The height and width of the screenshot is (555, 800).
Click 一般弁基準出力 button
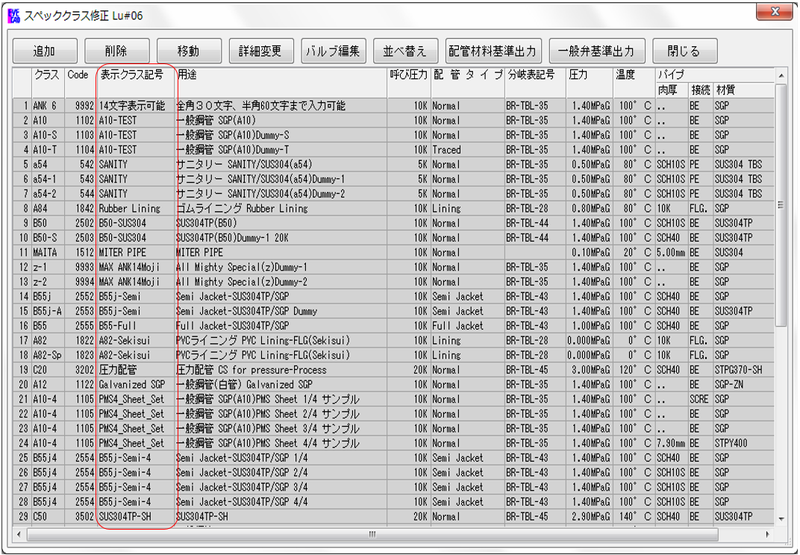pyautogui.click(x=596, y=50)
